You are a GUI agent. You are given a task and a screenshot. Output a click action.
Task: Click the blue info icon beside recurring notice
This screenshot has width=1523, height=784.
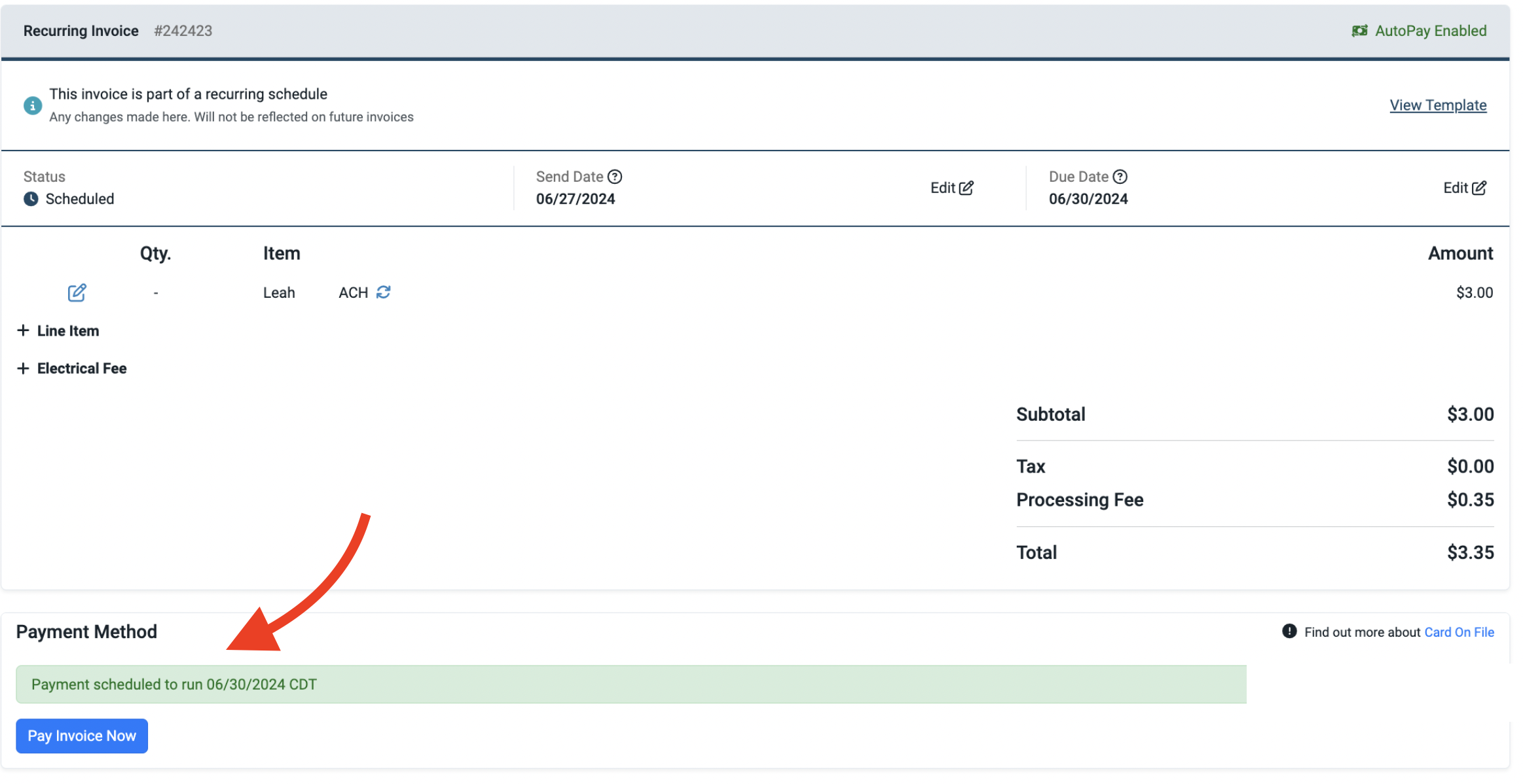[33, 105]
